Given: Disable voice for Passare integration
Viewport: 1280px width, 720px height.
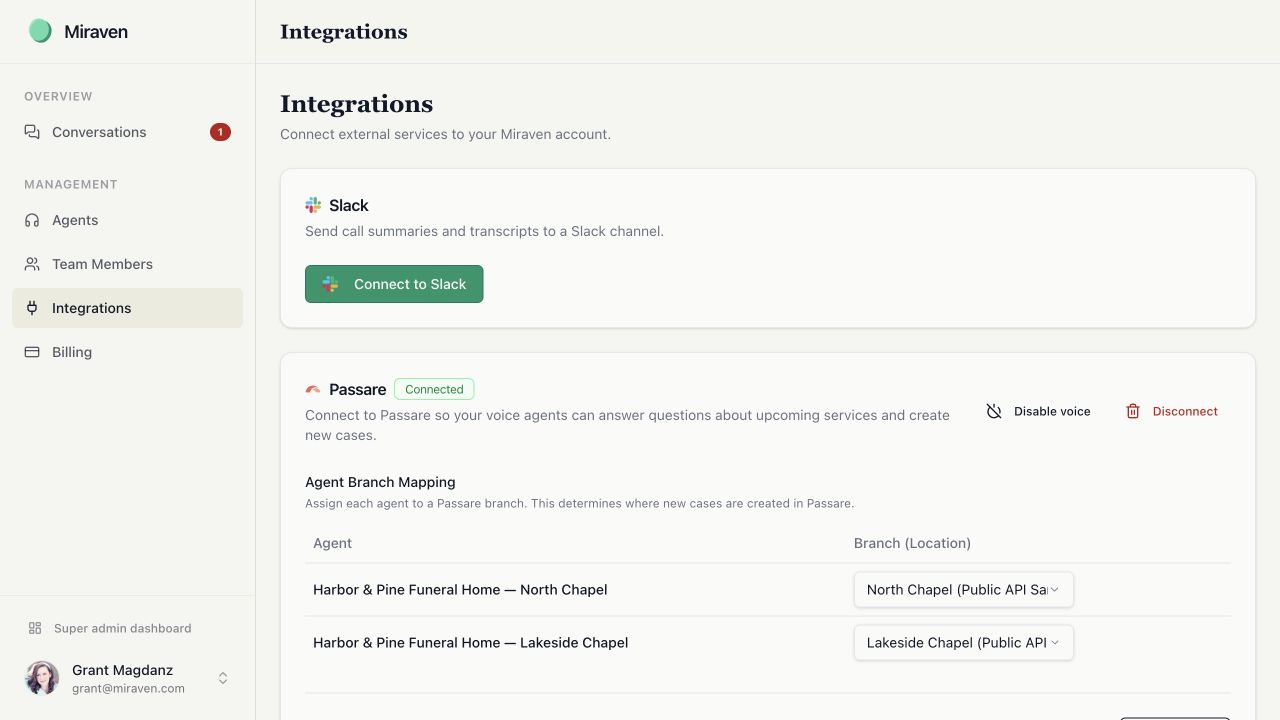Looking at the screenshot, I should coord(1038,411).
